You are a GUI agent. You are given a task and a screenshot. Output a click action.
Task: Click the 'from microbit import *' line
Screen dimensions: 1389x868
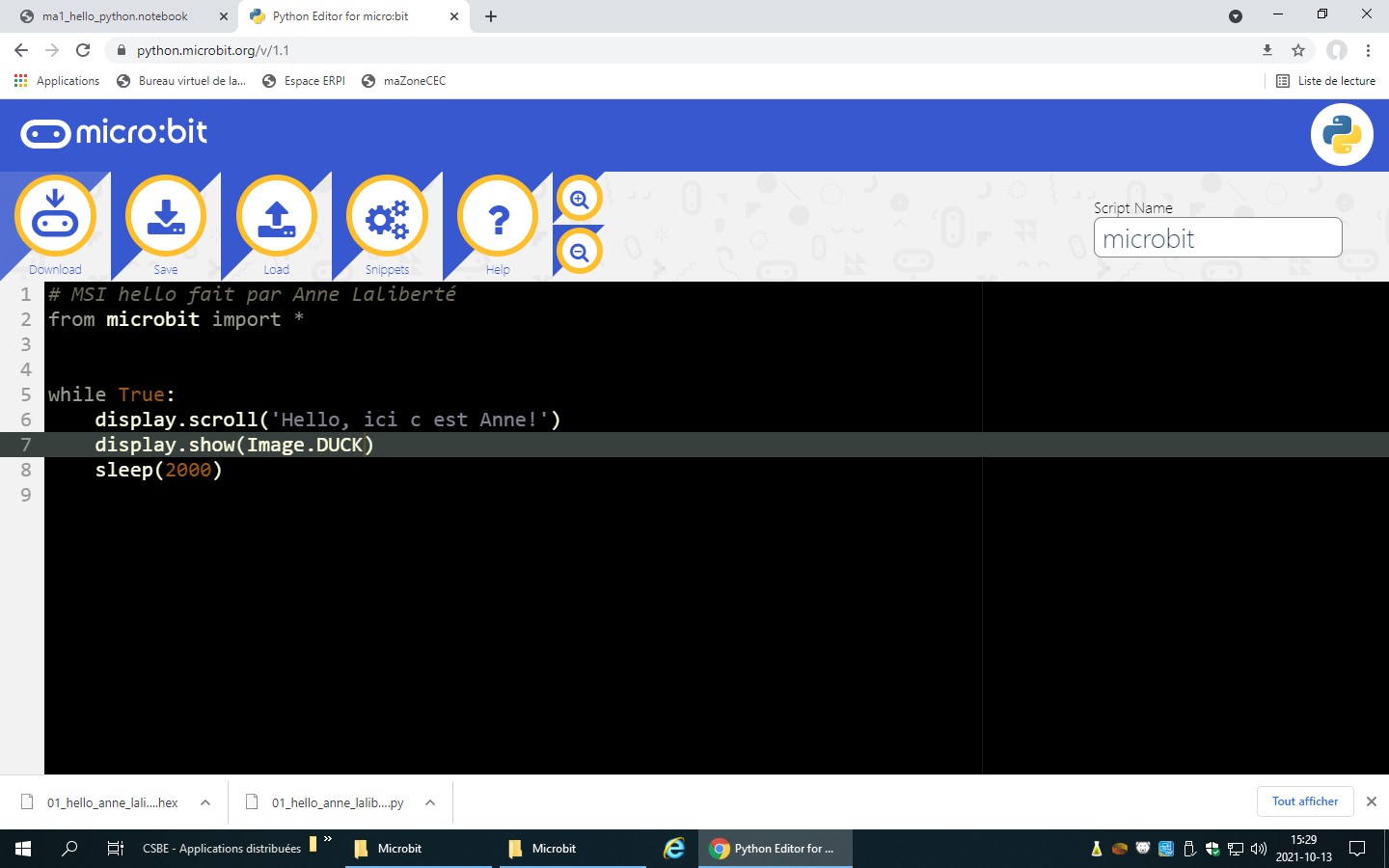tap(177, 319)
